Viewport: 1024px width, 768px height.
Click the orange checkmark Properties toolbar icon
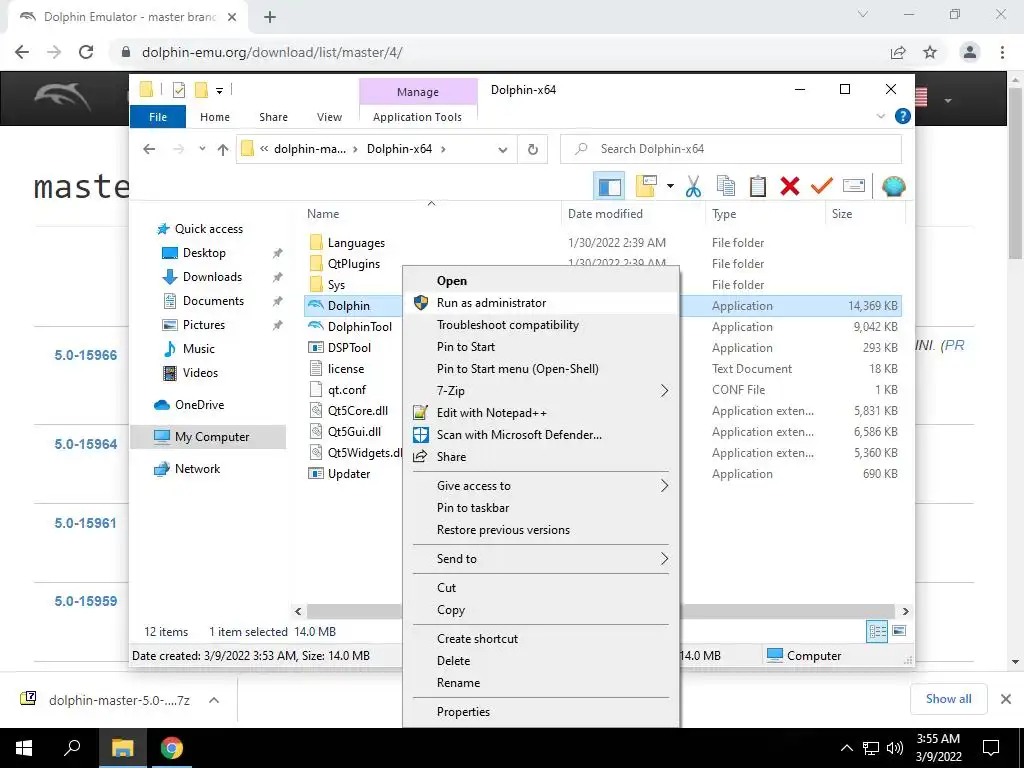click(822, 187)
